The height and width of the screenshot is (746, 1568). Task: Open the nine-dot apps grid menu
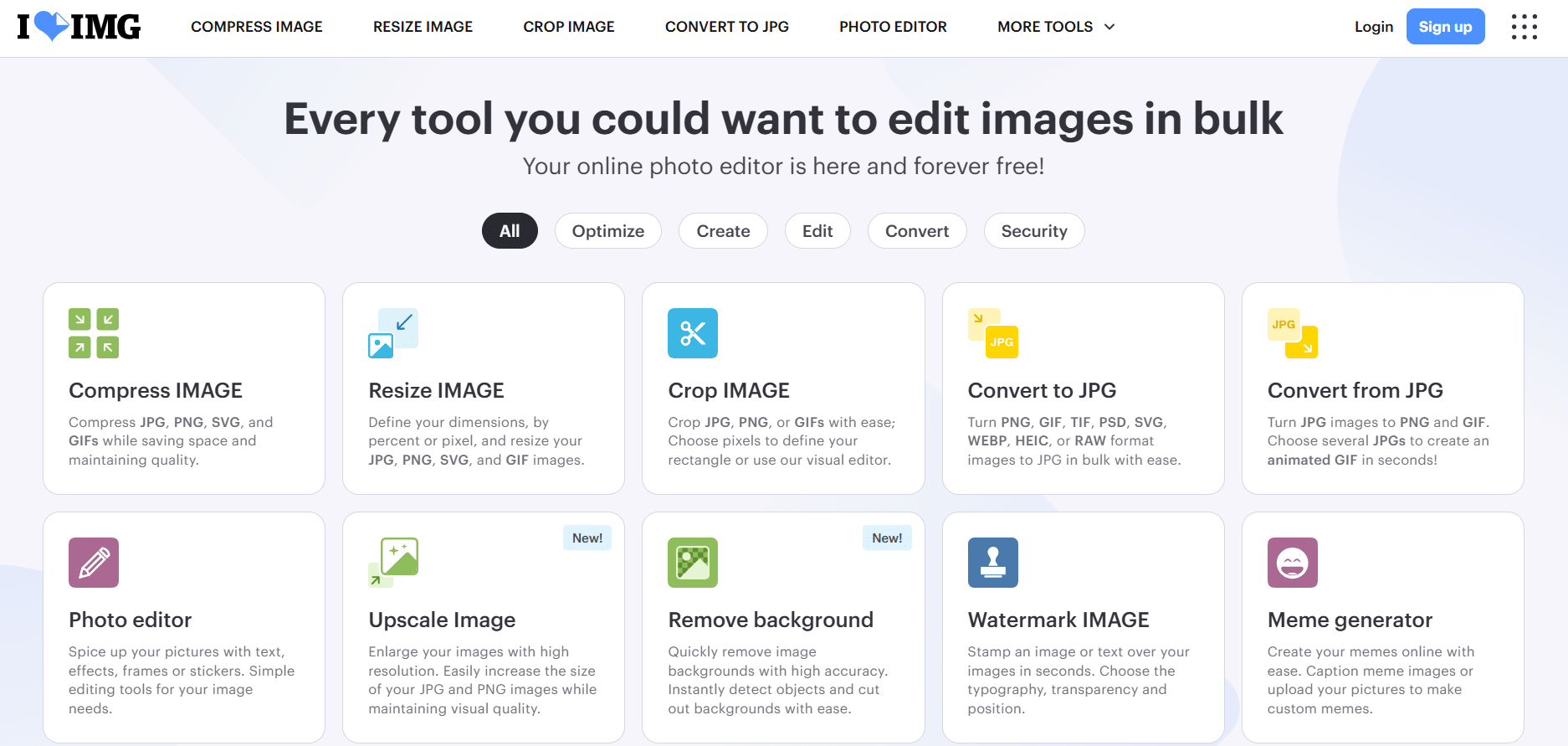tap(1524, 27)
